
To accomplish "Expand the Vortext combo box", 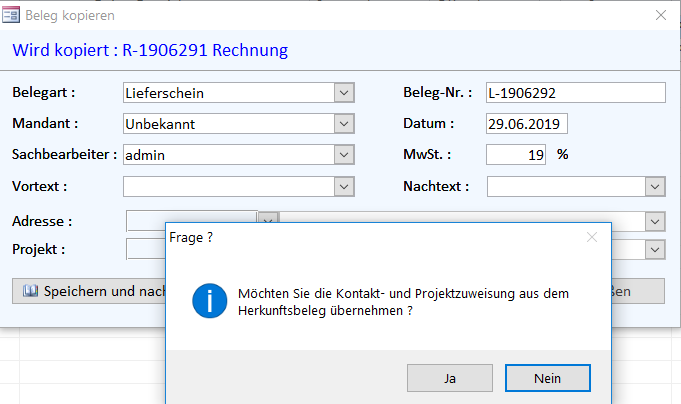I will [x=344, y=186].
